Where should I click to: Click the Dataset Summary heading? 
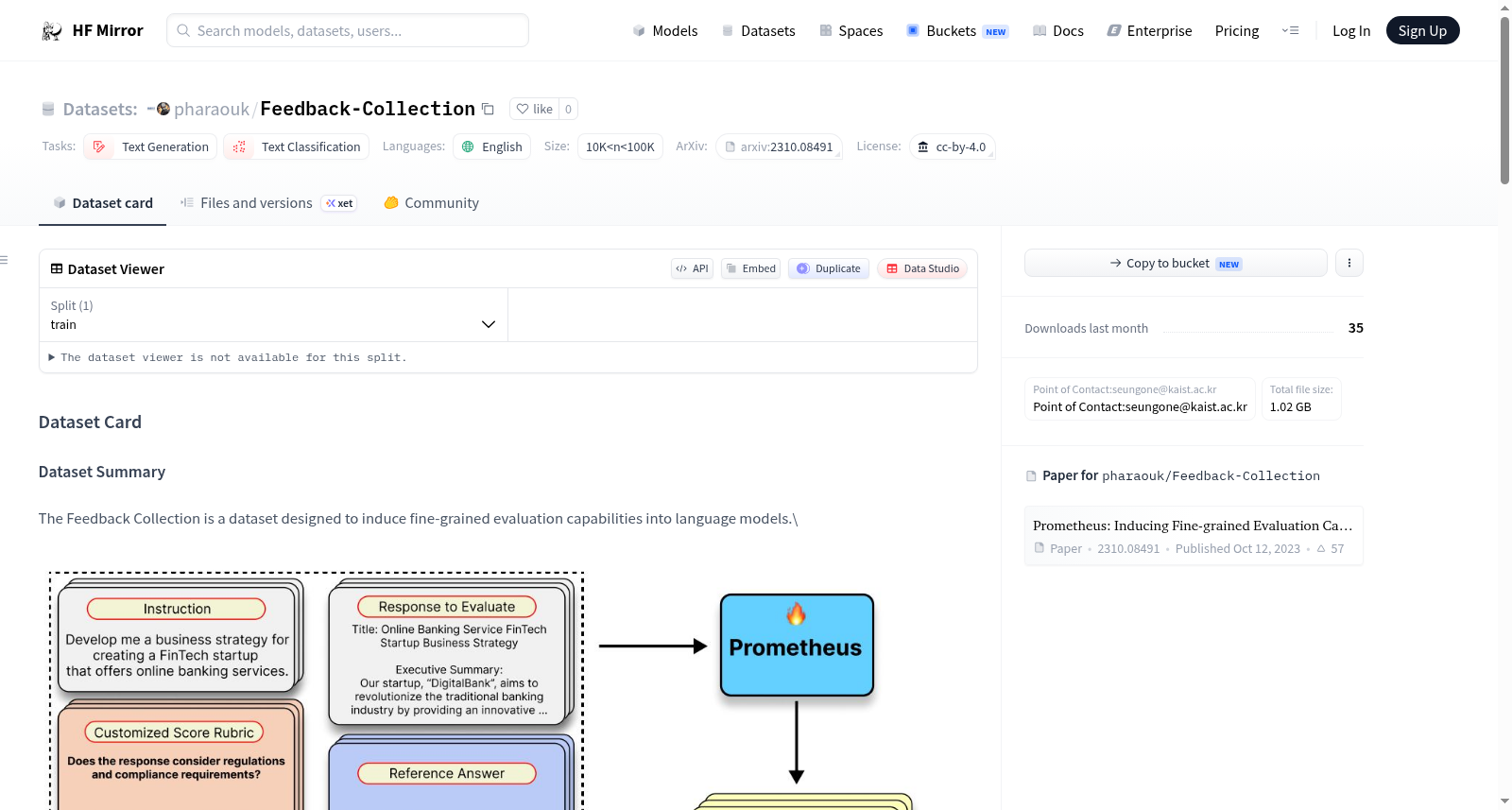(102, 472)
